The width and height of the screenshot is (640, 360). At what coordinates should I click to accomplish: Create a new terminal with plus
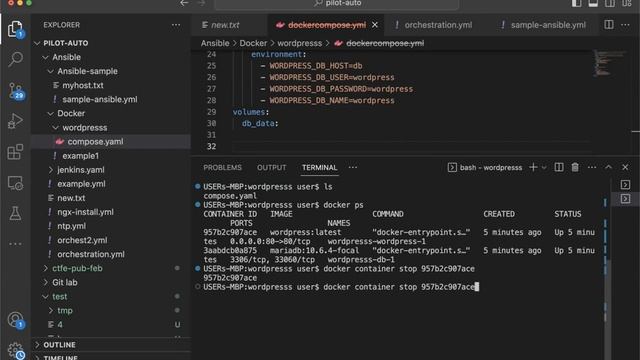pyautogui.click(x=533, y=167)
